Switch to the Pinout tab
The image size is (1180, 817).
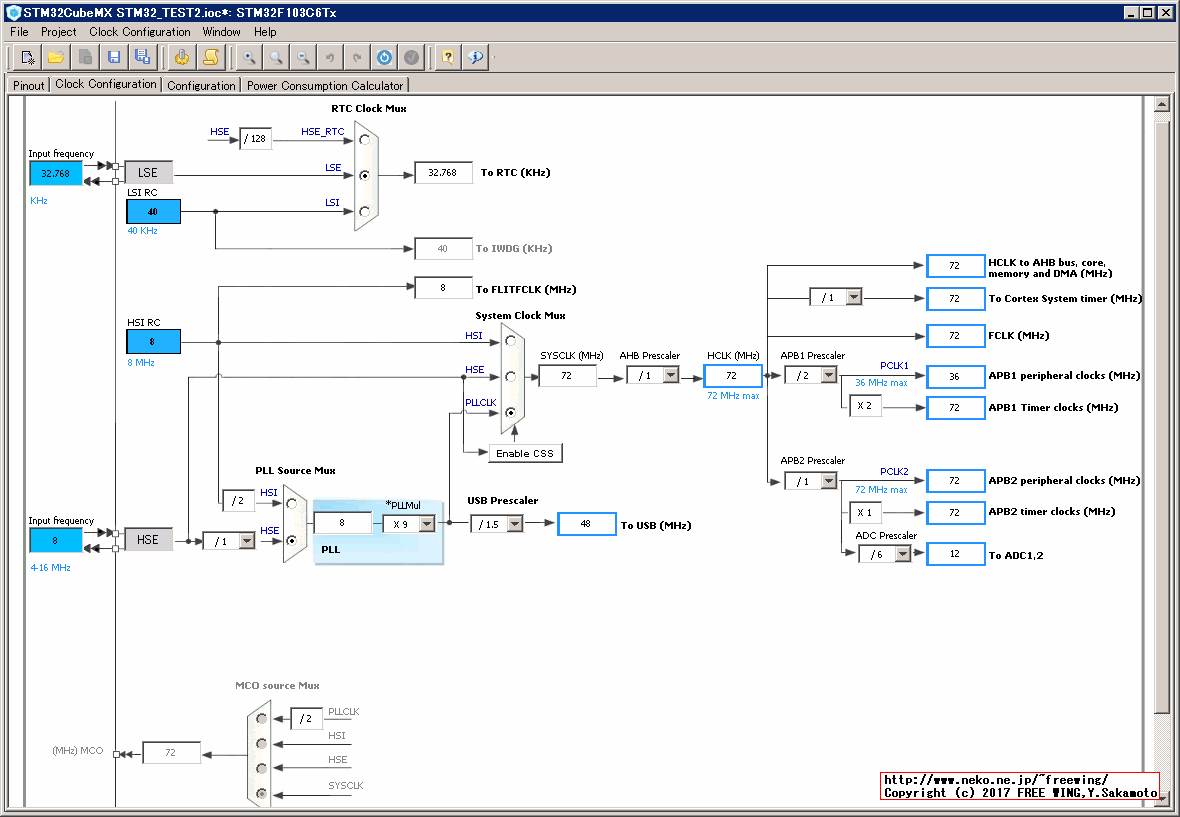[x=29, y=85]
